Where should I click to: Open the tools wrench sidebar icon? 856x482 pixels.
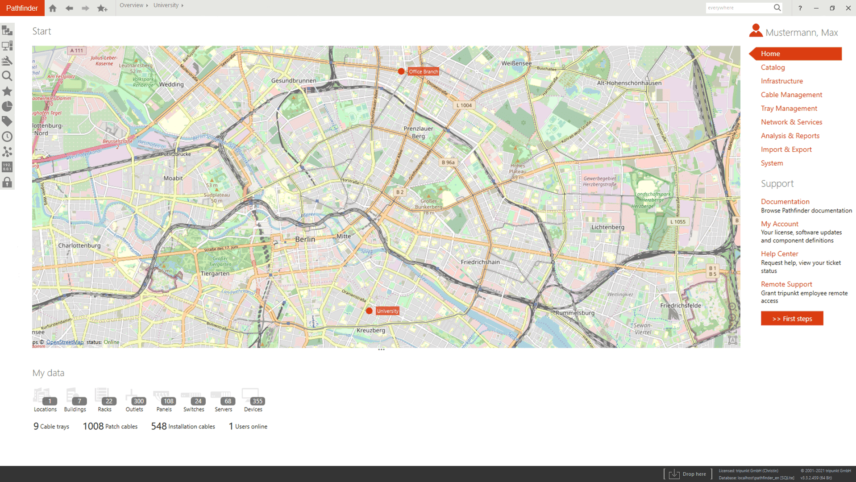7,61
